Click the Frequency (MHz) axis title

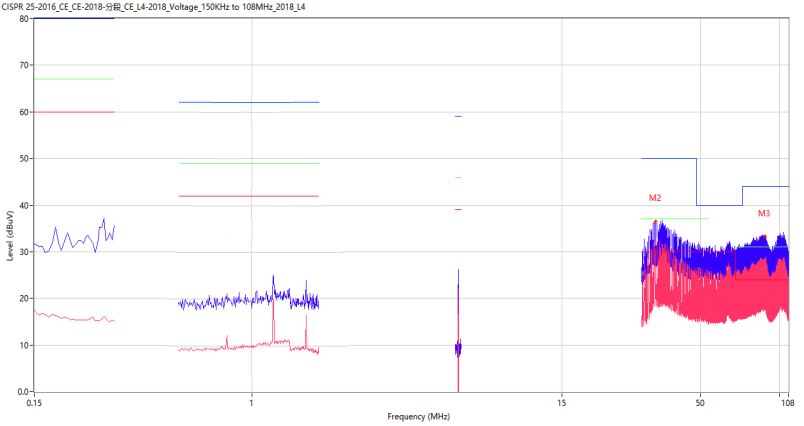pyautogui.click(x=418, y=416)
